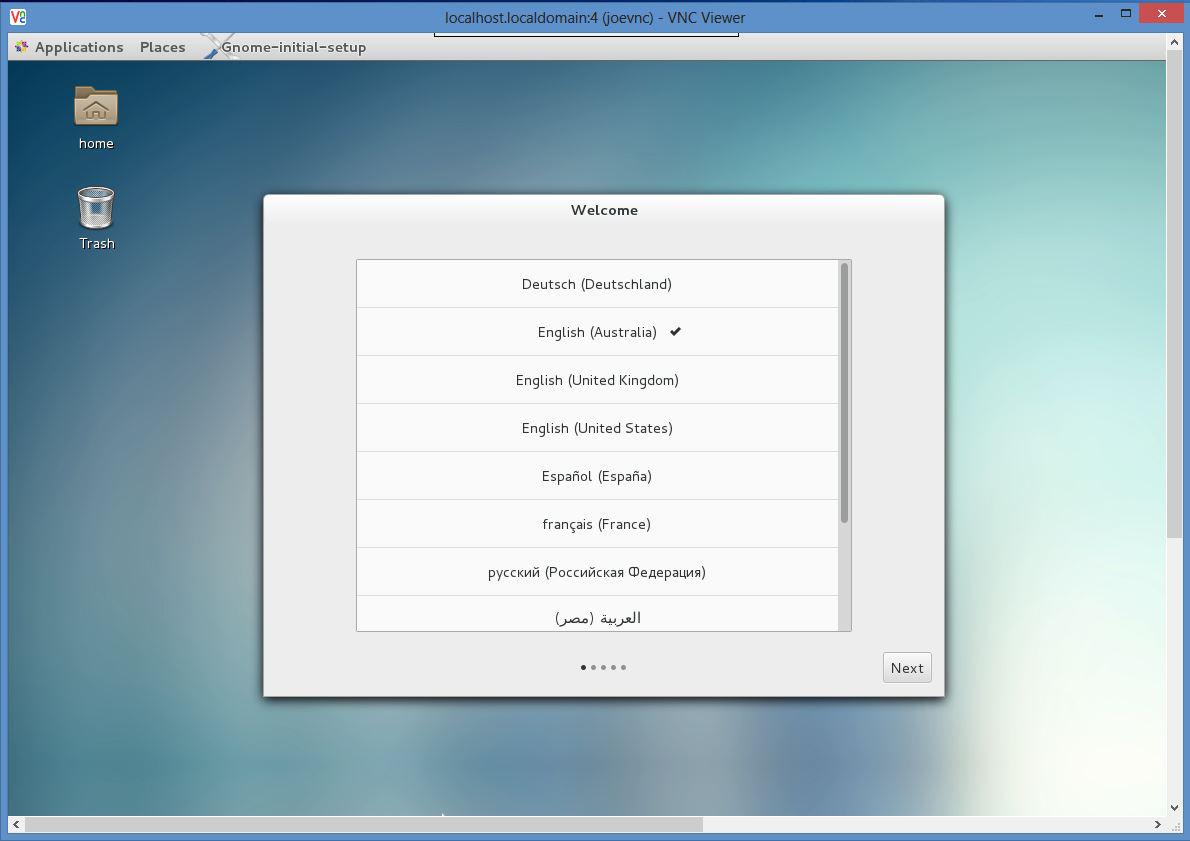Select français (France) as language

tap(597, 523)
